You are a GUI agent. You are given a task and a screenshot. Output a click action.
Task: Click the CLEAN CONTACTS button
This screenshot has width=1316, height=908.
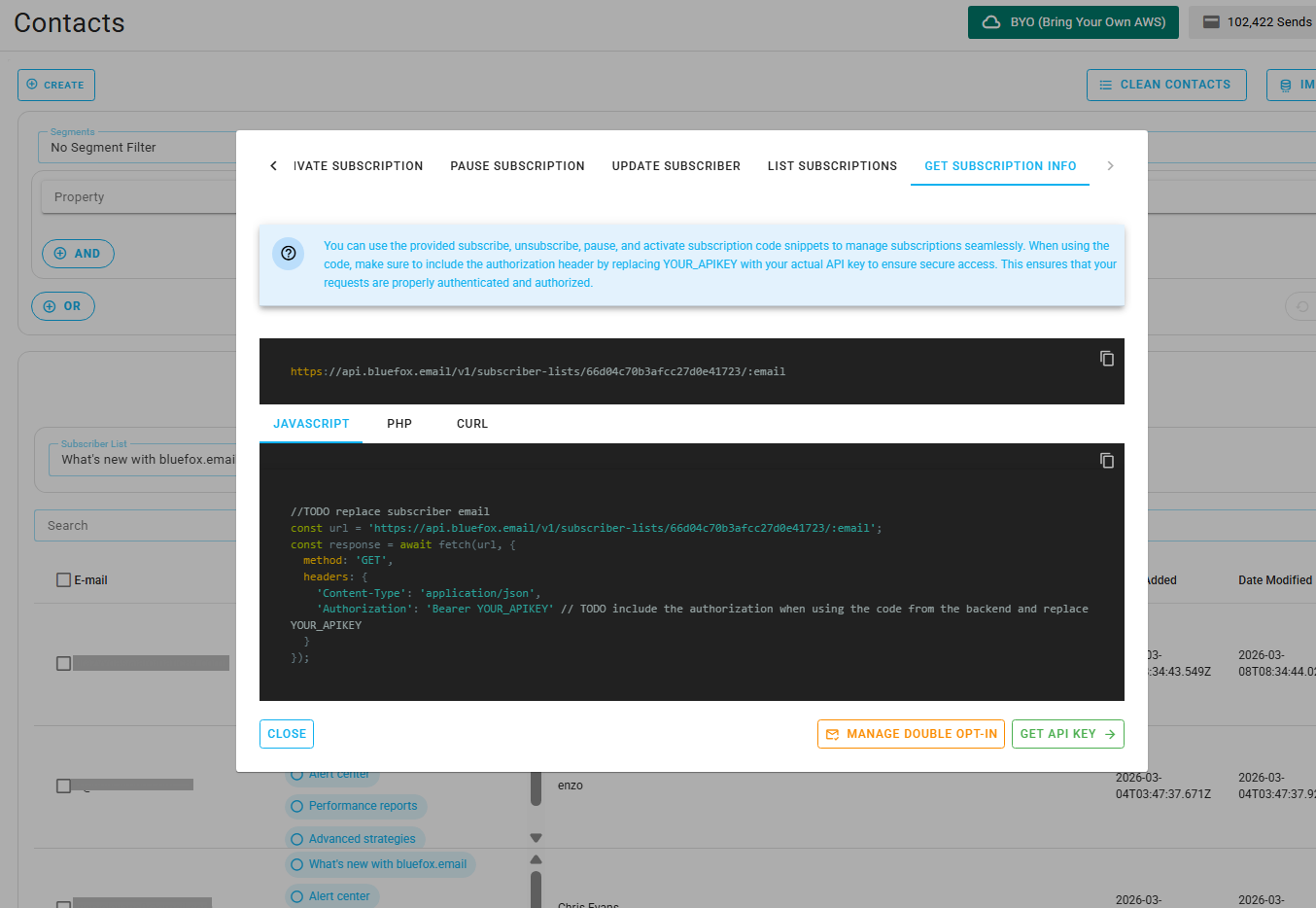(x=1166, y=85)
